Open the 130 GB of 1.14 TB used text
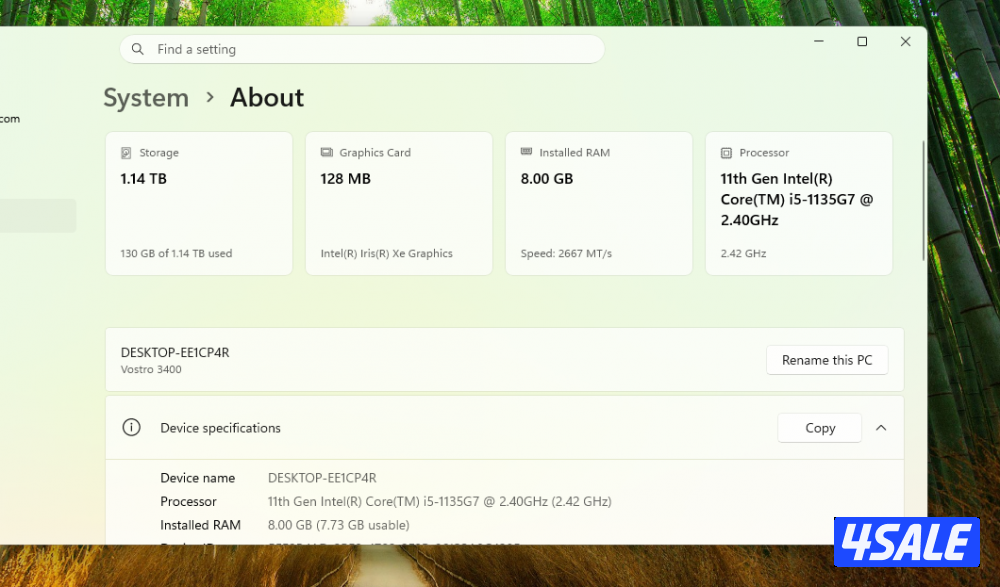 click(x=176, y=254)
